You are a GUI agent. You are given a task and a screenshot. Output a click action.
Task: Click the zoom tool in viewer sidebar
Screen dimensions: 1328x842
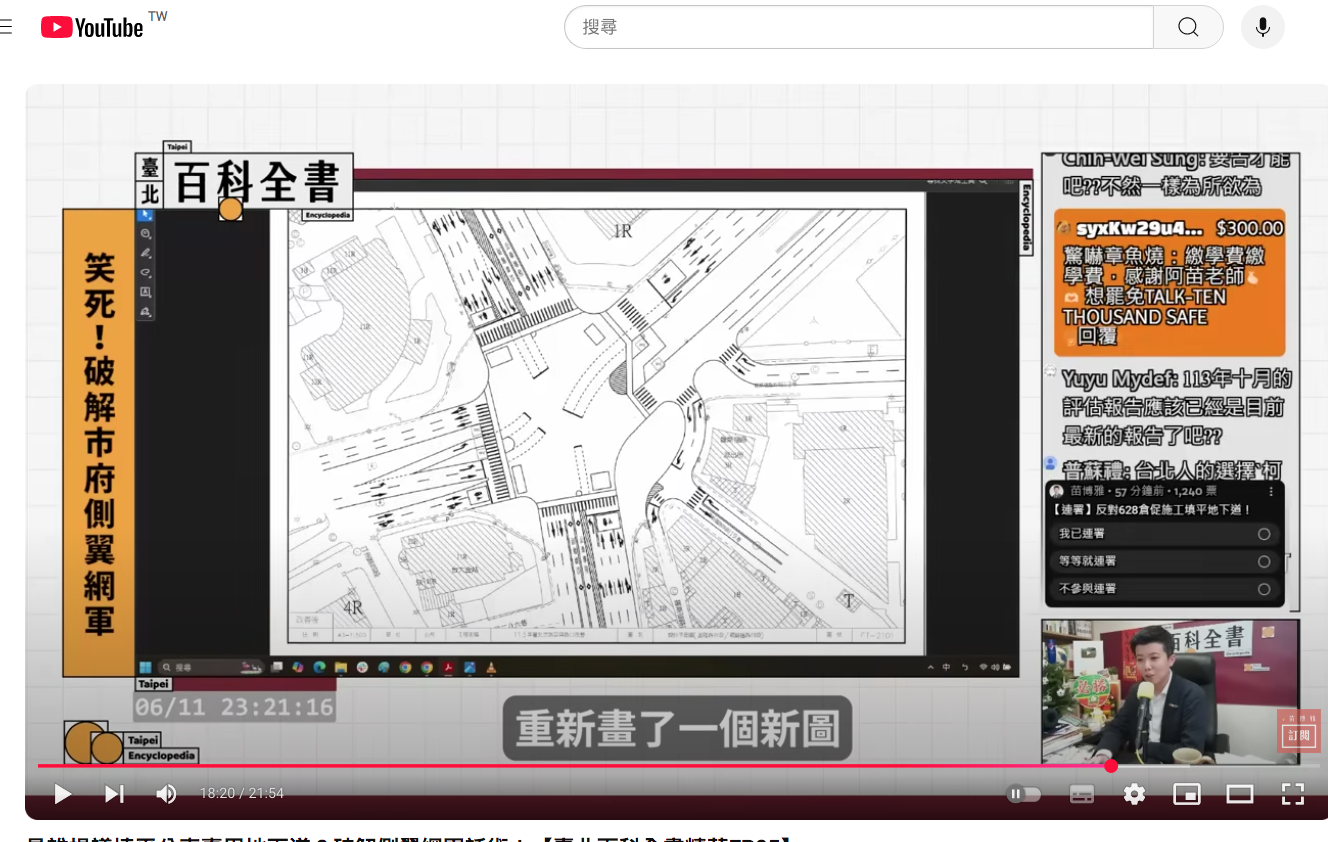point(146,234)
